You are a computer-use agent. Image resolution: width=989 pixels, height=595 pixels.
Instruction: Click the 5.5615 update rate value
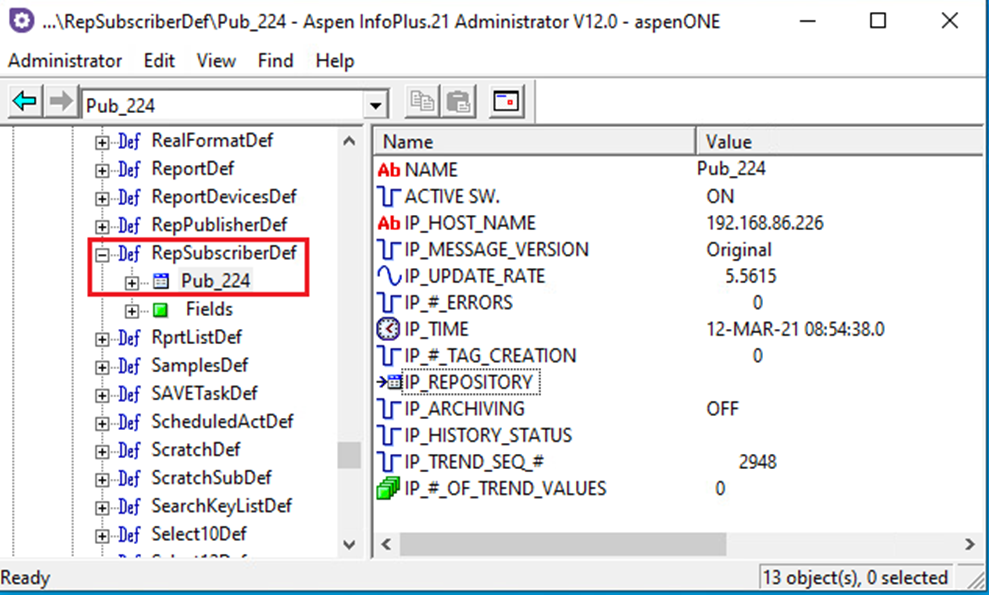(x=751, y=276)
